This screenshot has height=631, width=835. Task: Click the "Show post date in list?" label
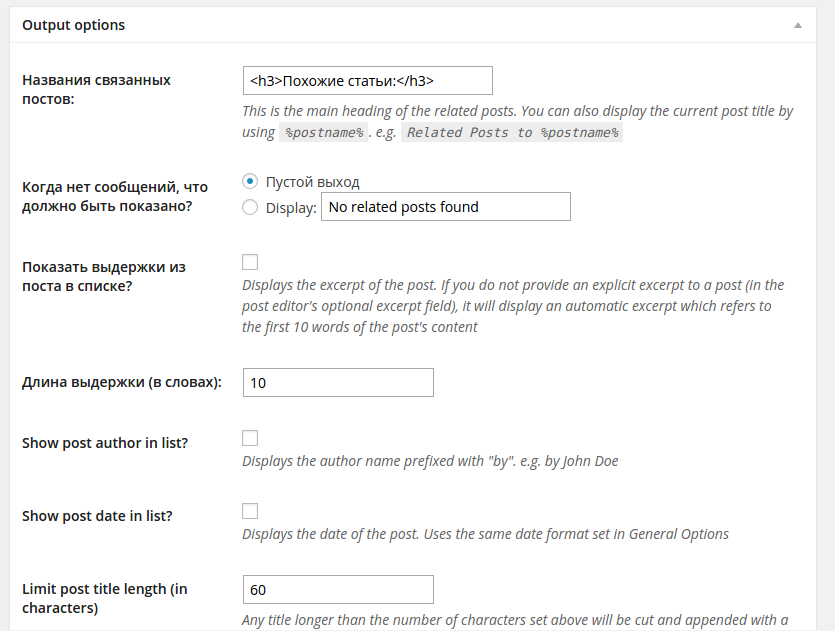click(97, 516)
